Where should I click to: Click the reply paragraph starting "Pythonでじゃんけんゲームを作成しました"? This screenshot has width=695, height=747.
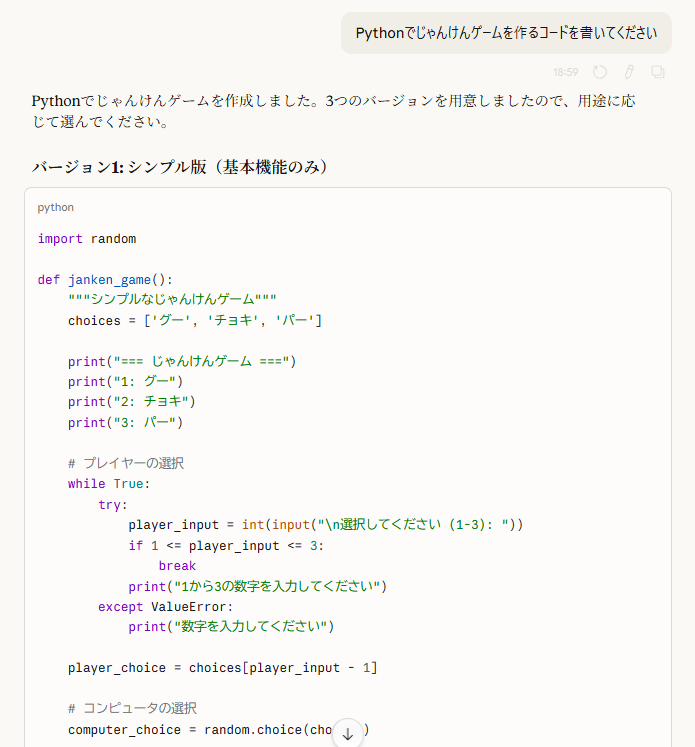pyautogui.click(x=333, y=111)
